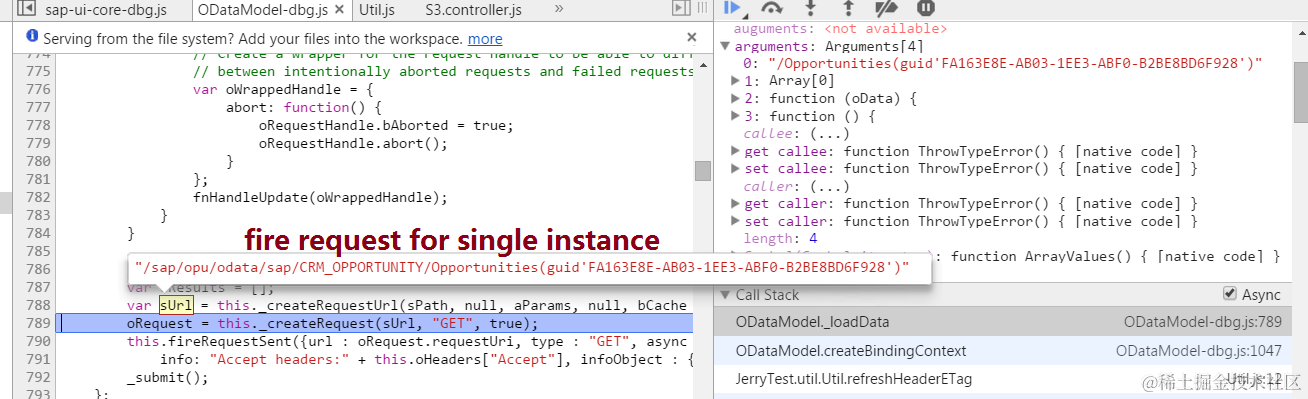Set breakpoint on line 778
The height and width of the screenshot is (399, 1308).
(x=37, y=125)
